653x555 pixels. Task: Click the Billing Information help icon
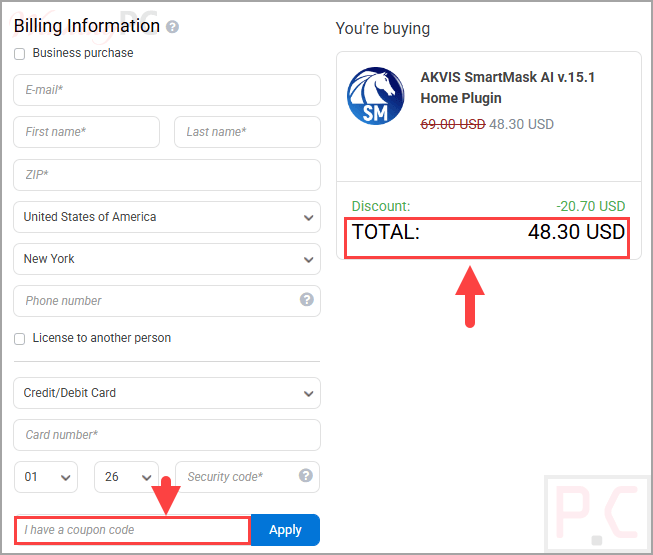172,27
